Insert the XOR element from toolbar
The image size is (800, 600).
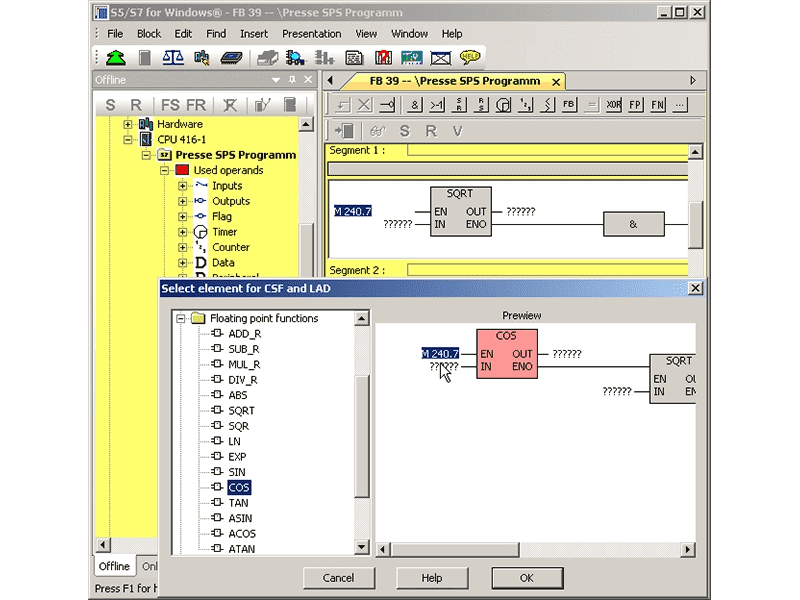(x=613, y=105)
